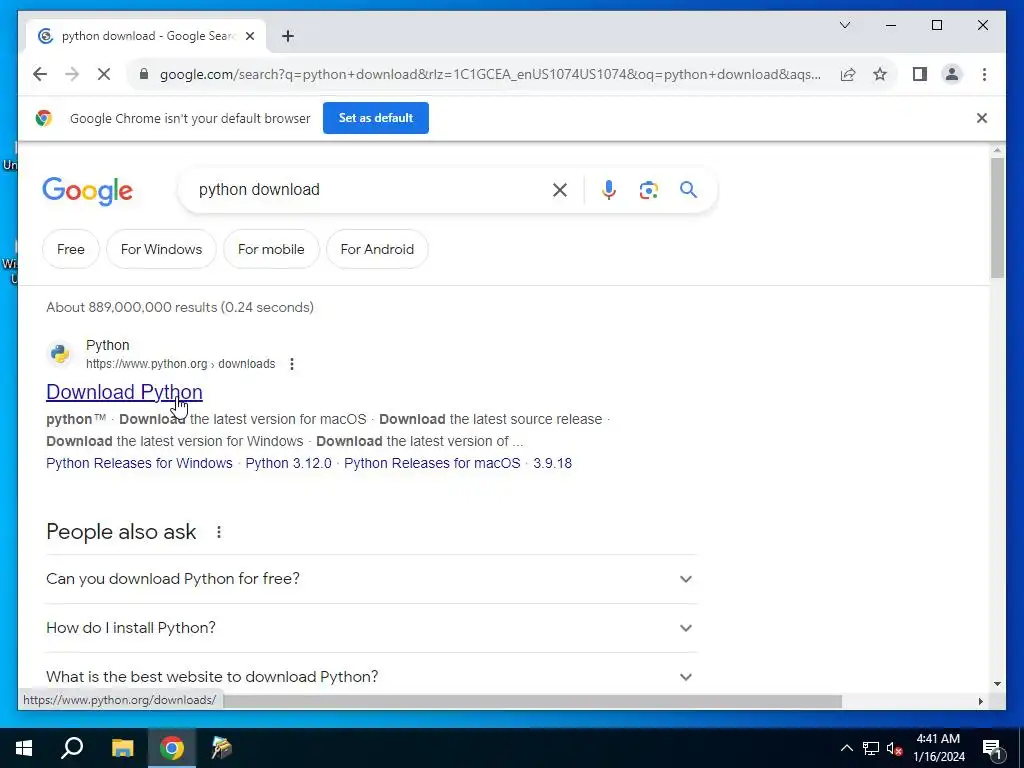Click the muted volume tray icon
This screenshot has height=768, width=1024.
pos(894,748)
